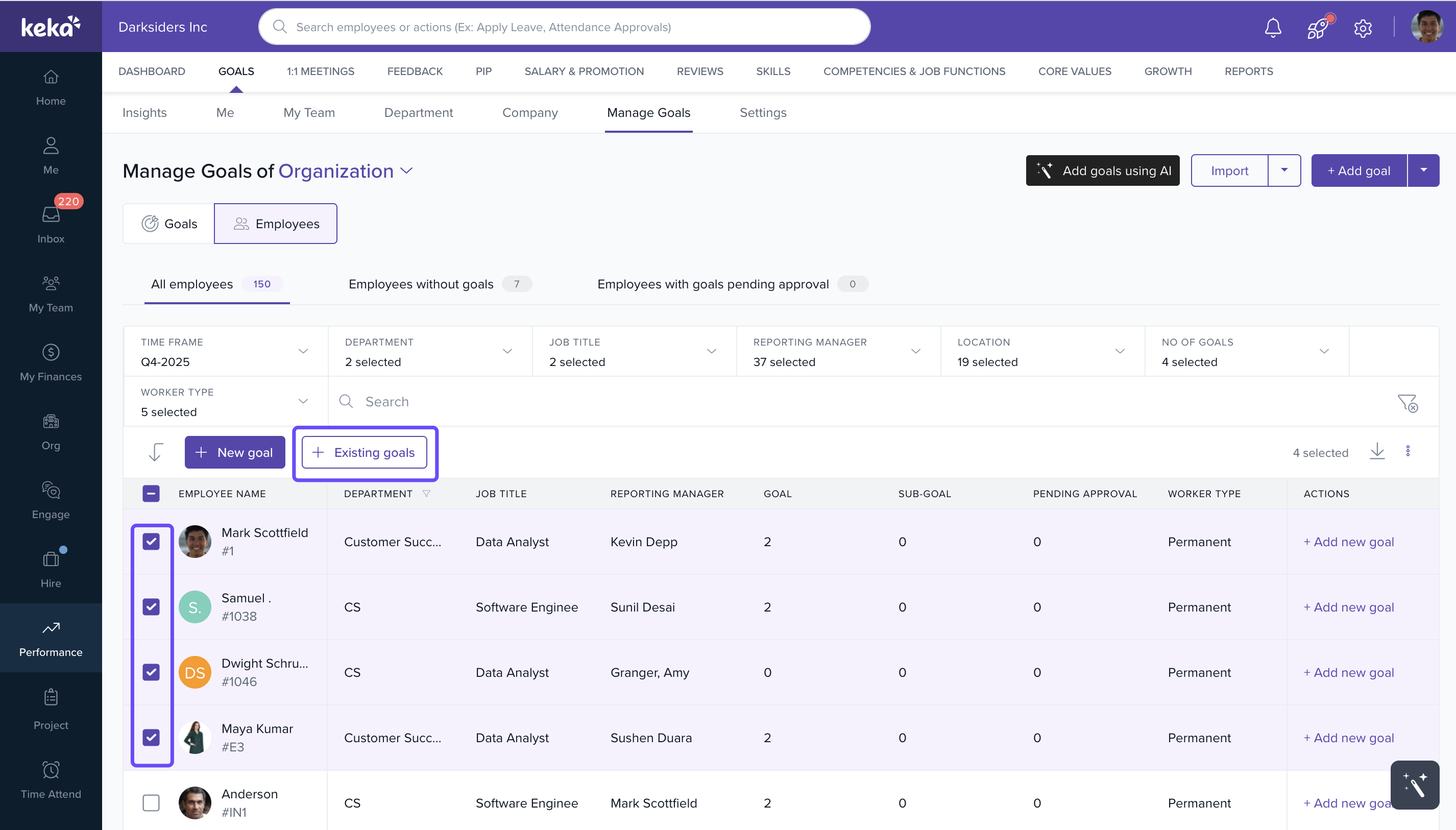Select Anderson's row checkbox
Screen dimensions: 1456x830
151,802
